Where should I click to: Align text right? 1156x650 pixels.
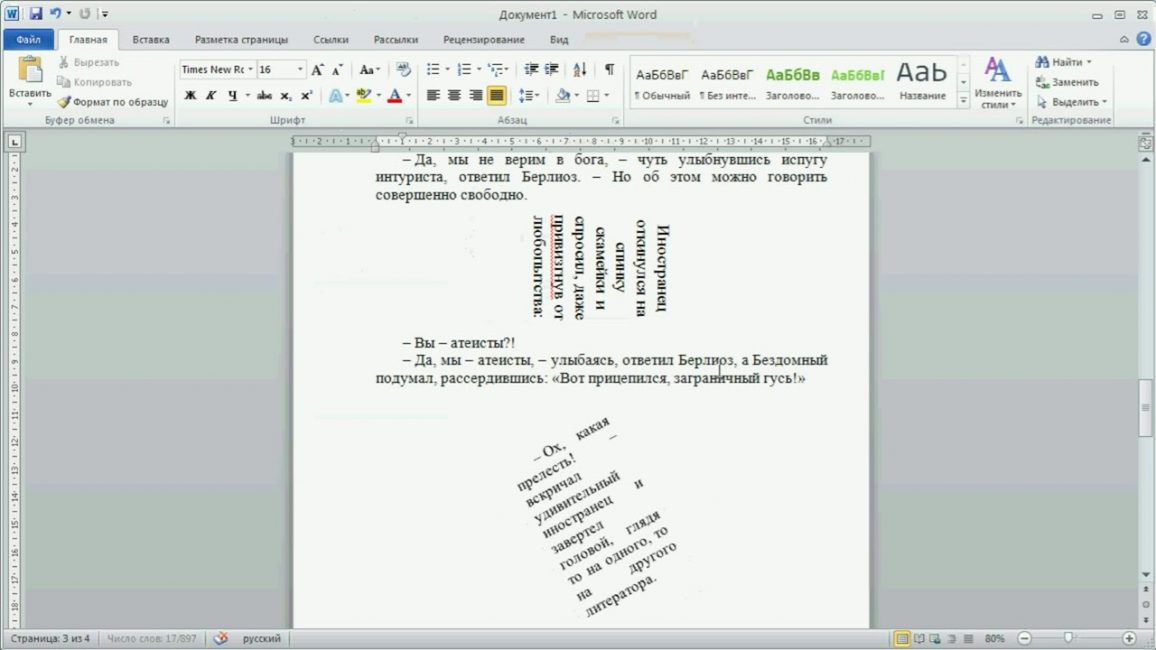(x=476, y=95)
